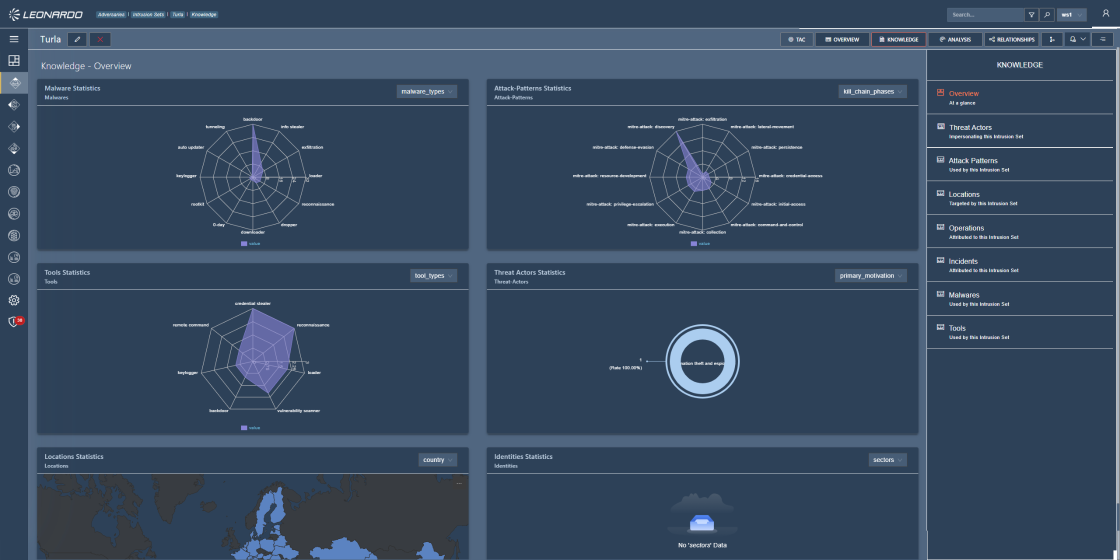Open the hamburger menu in the sidebar
This screenshot has height=560, width=1120.
(14, 39)
